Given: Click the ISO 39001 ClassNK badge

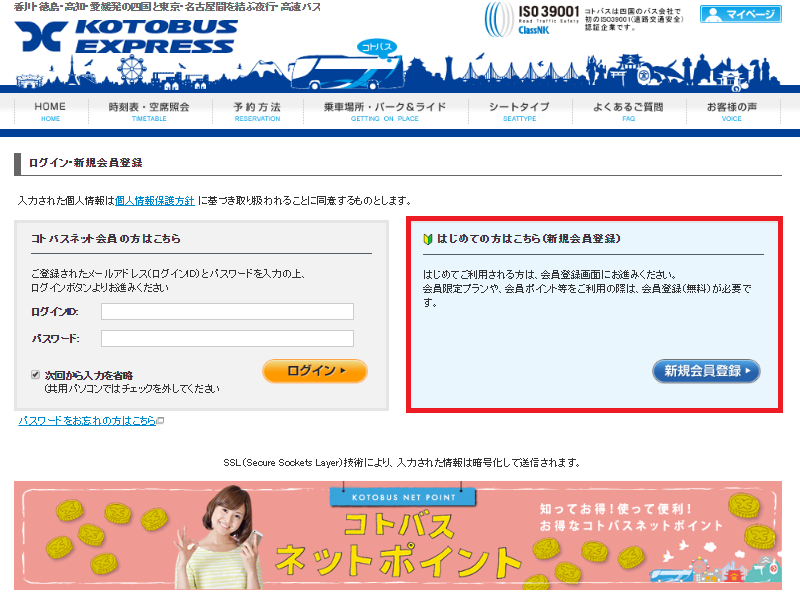Looking at the screenshot, I should (x=531, y=19).
